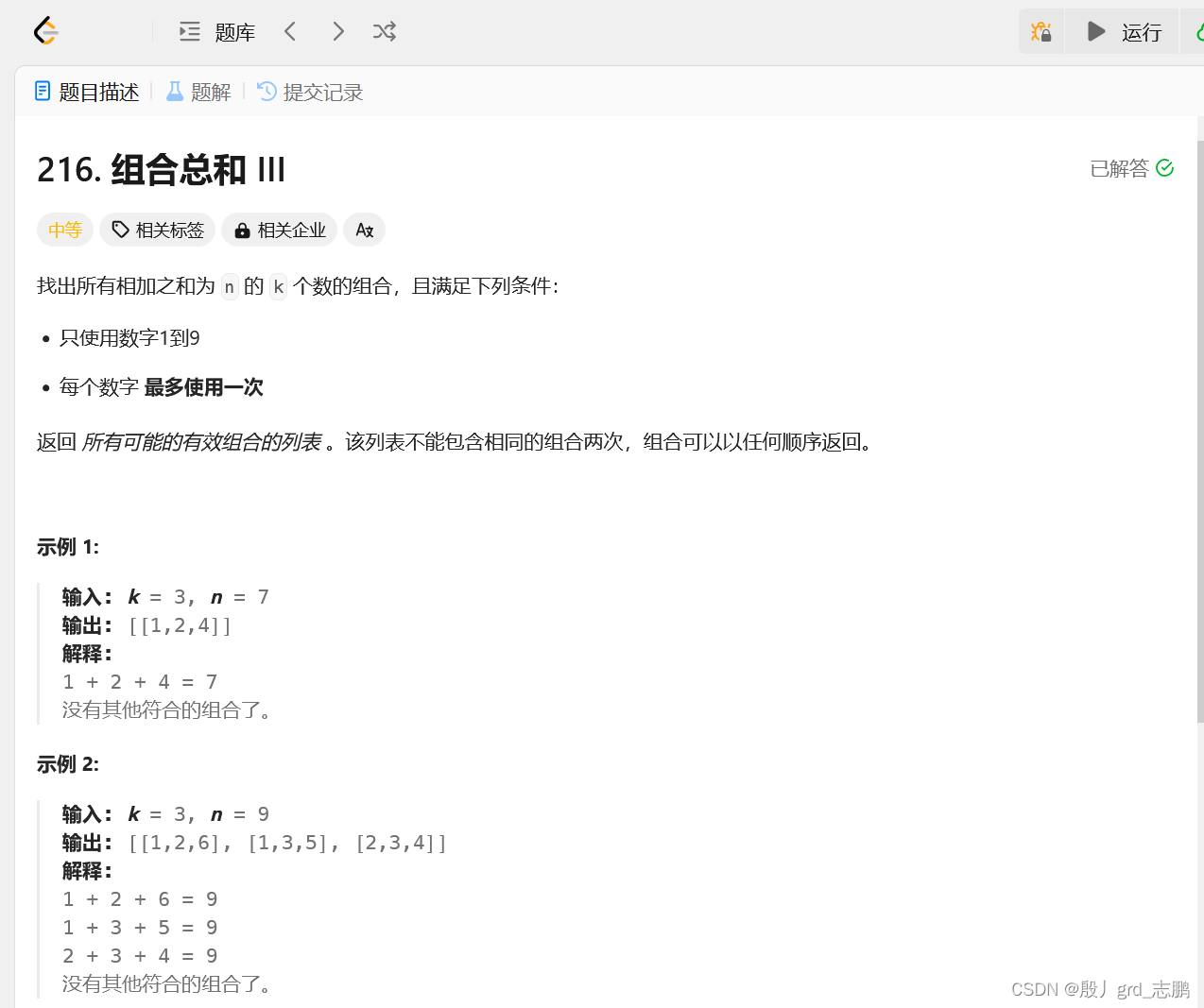The height and width of the screenshot is (1008, 1204).
Task: Switch to the 题解 tab
Action: pyautogui.click(x=209, y=91)
